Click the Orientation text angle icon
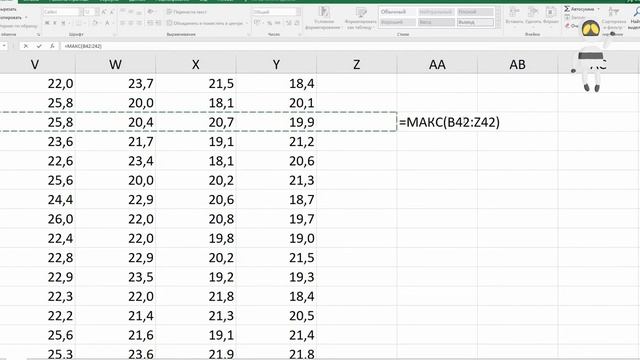 point(150,12)
